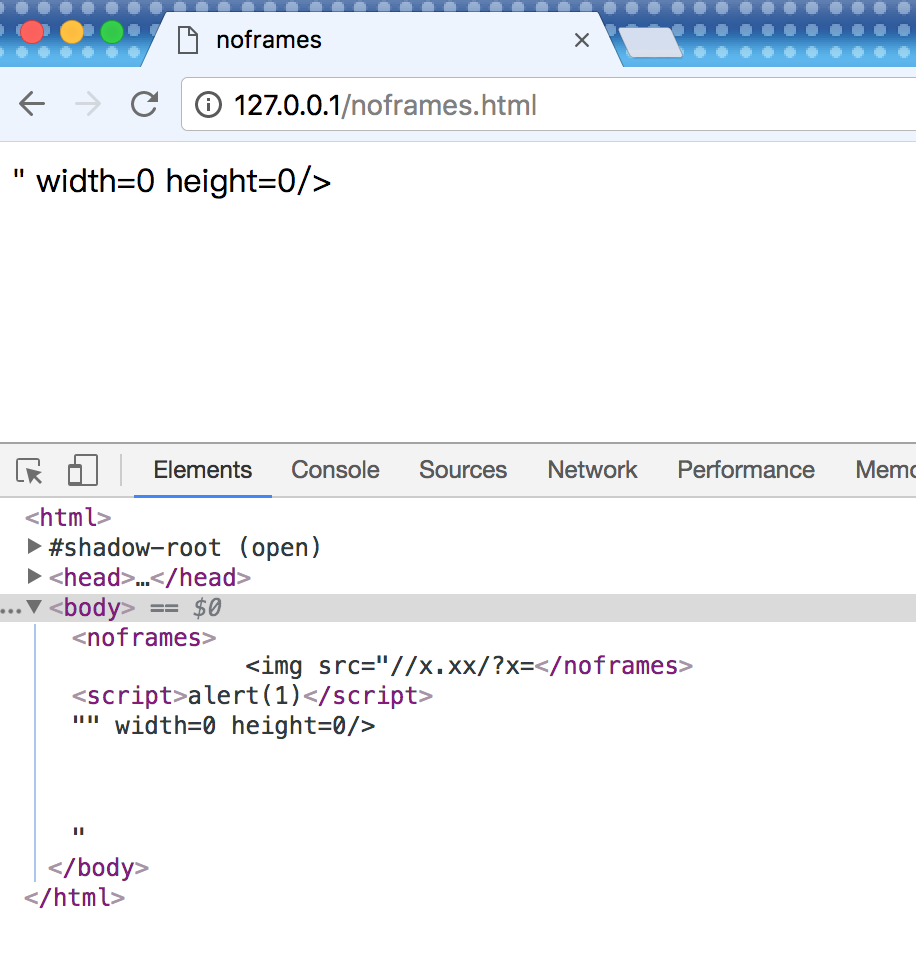The height and width of the screenshot is (956, 916).
Task: Click the red close window button
Action: (32, 32)
